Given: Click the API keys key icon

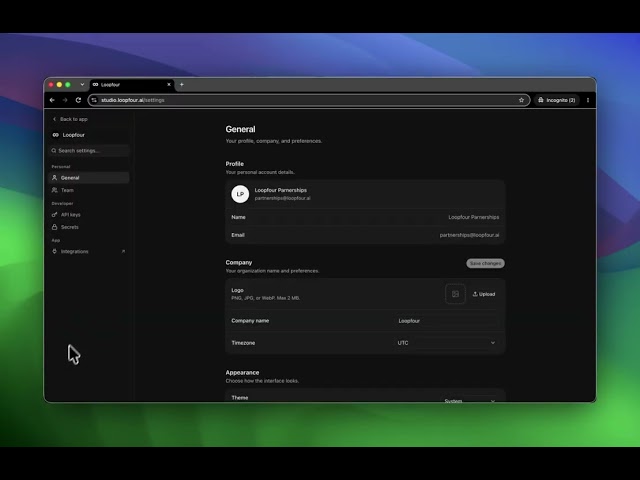Looking at the screenshot, I should point(54,215).
